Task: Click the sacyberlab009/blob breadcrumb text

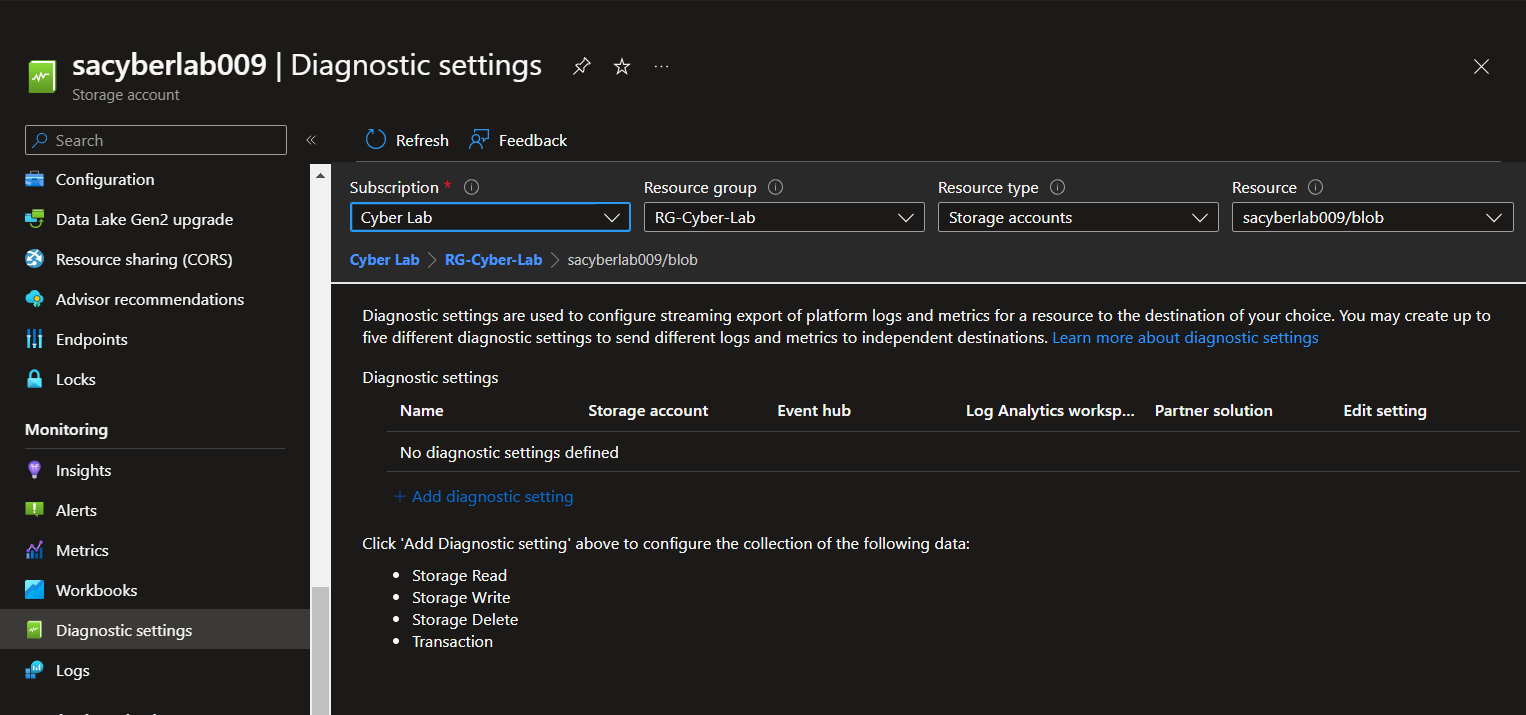Action: click(x=632, y=260)
